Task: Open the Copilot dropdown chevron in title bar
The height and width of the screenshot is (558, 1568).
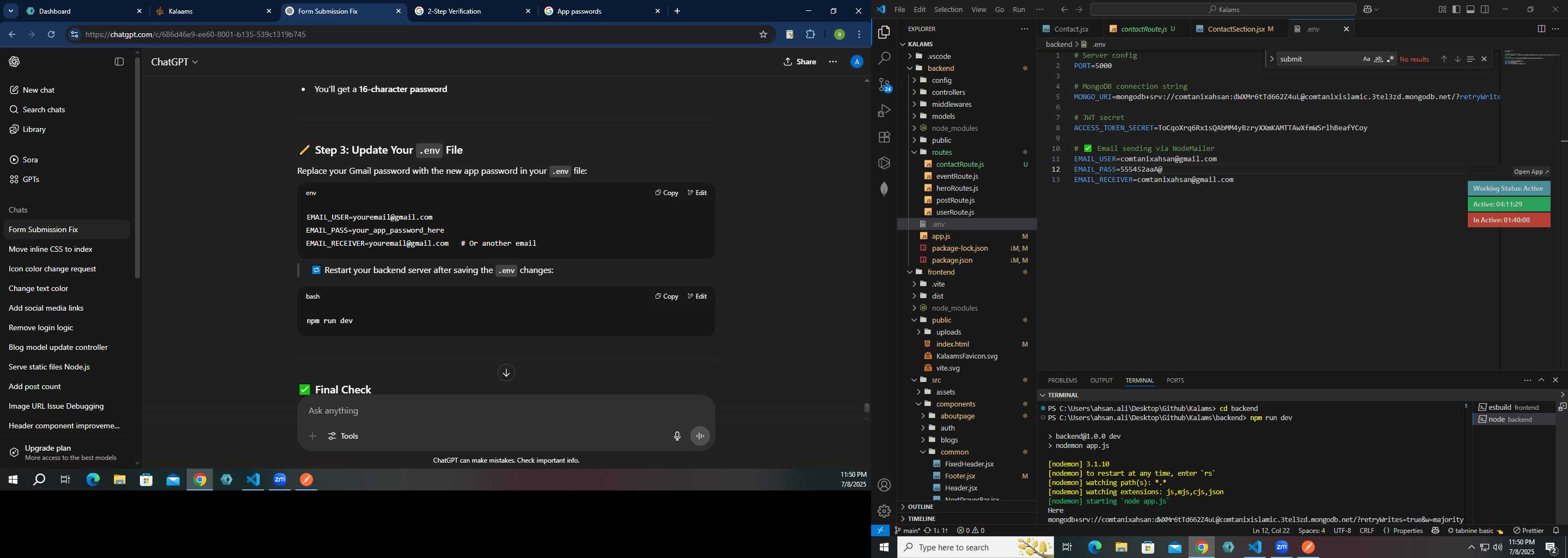Action: pos(1377,10)
